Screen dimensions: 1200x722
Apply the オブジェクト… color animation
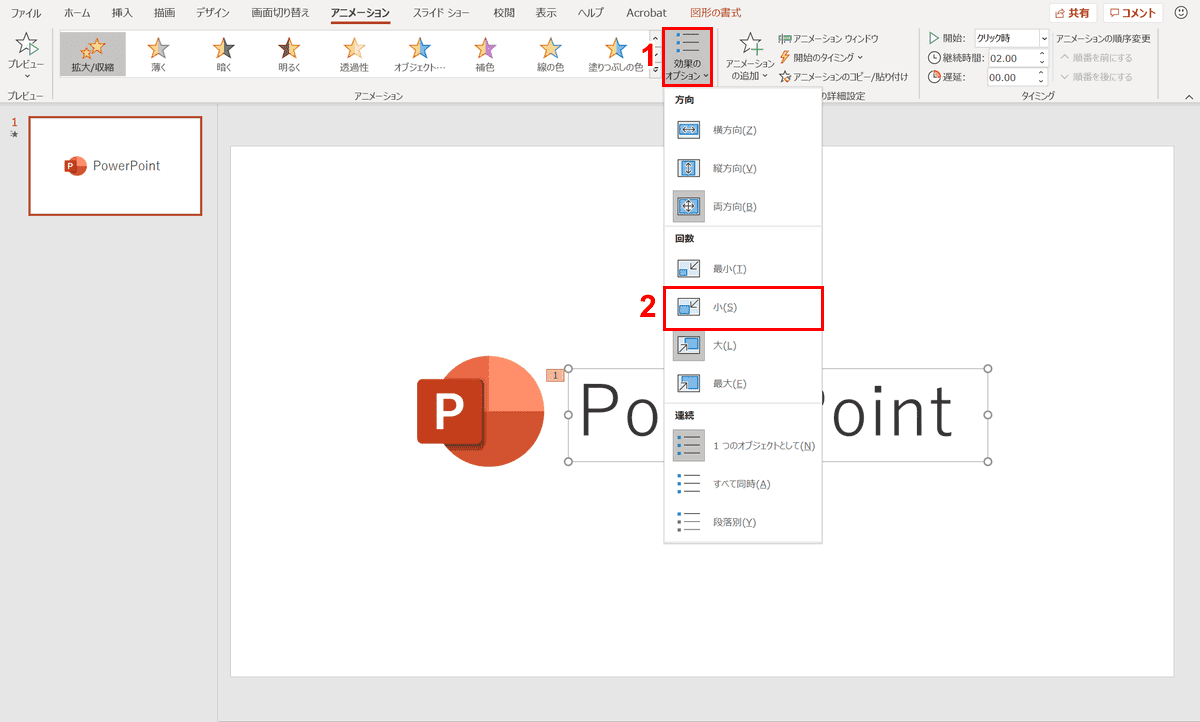point(420,55)
